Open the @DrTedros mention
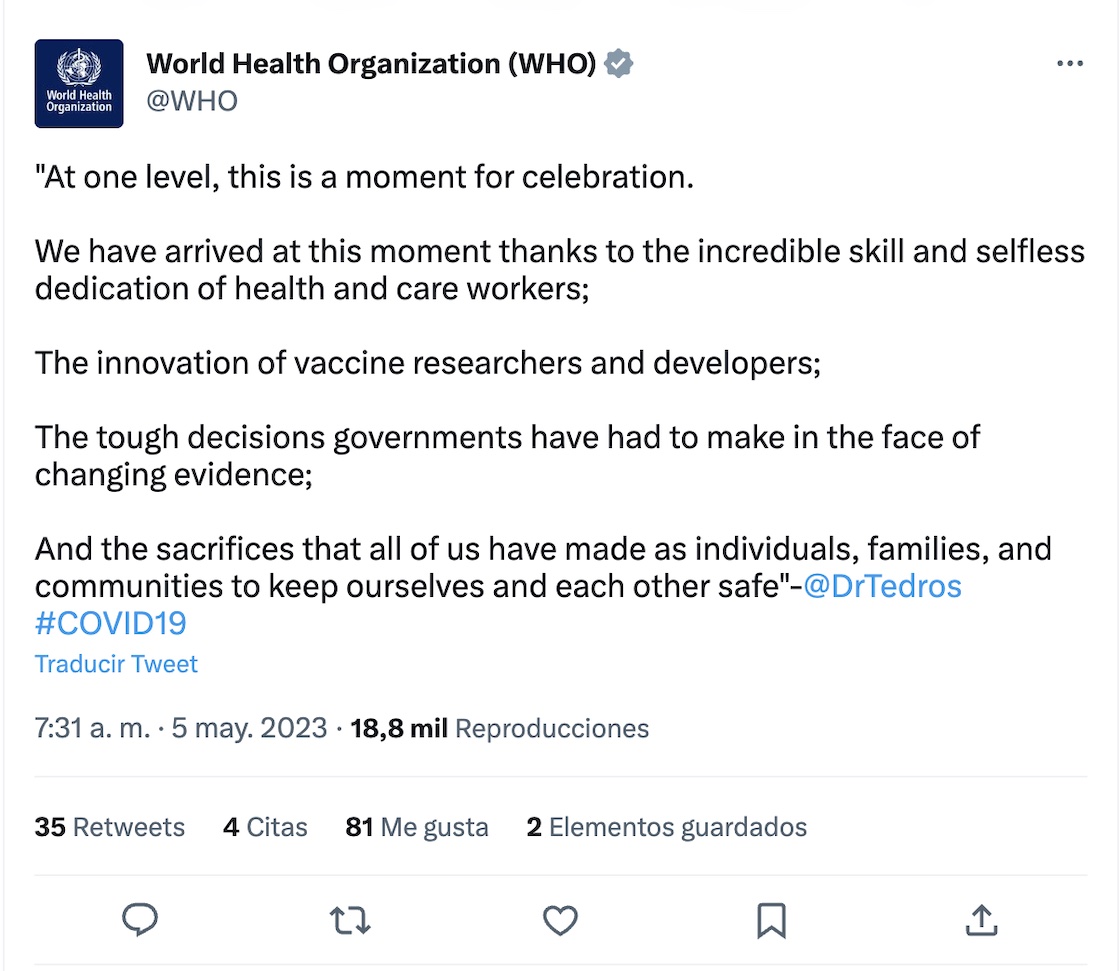Viewport: 1120px width, 971px height. pos(882,586)
